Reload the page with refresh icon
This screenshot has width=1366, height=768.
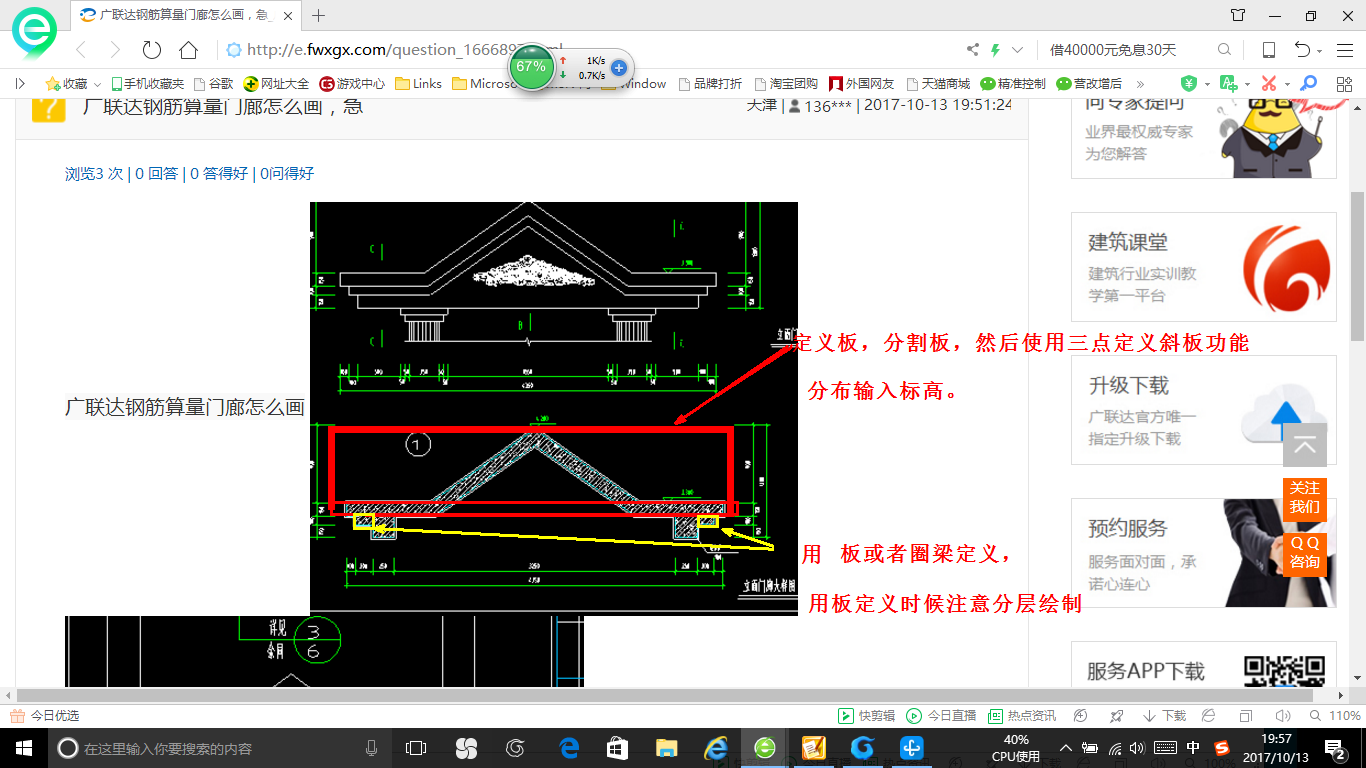pos(152,50)
